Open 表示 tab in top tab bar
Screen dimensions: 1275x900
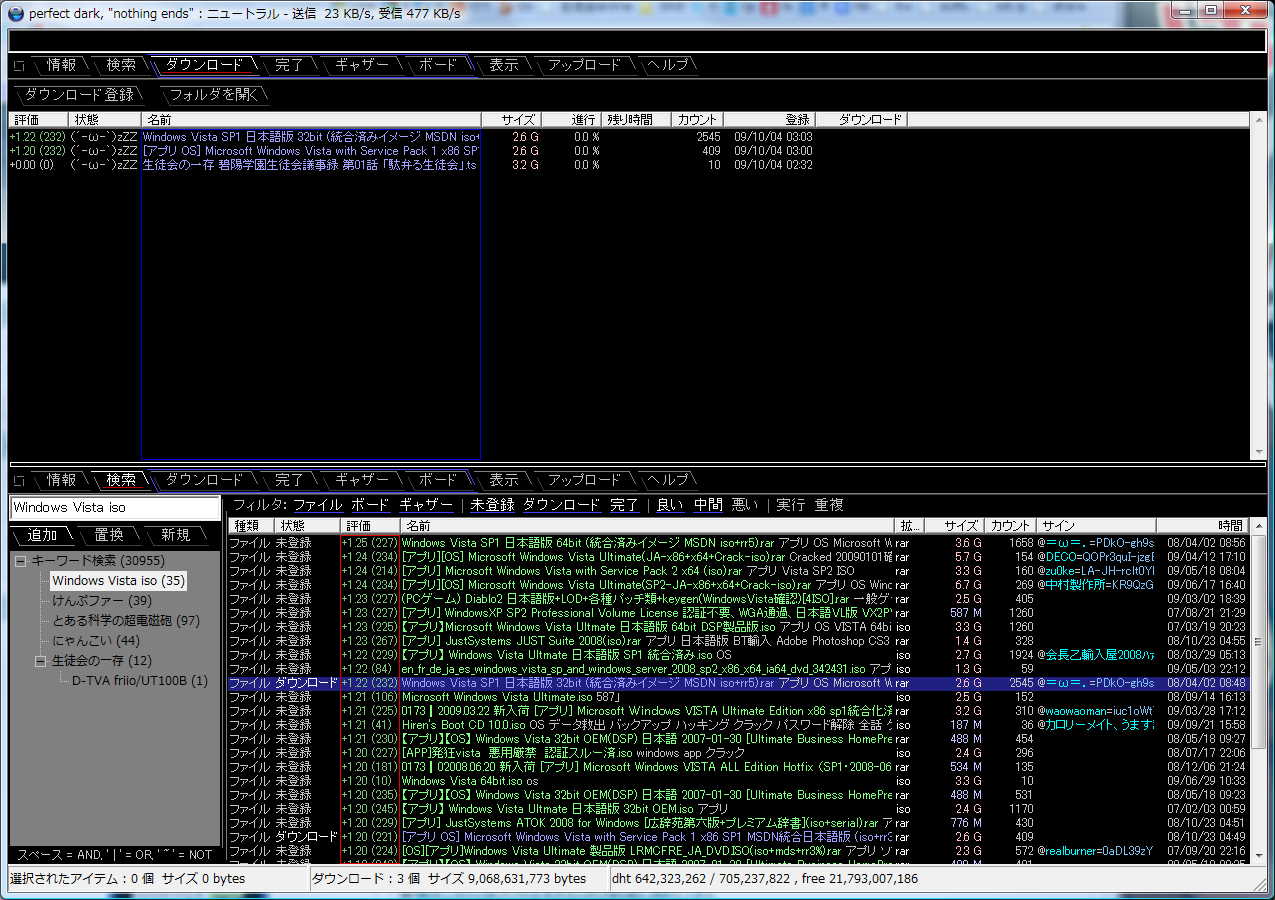504,65
